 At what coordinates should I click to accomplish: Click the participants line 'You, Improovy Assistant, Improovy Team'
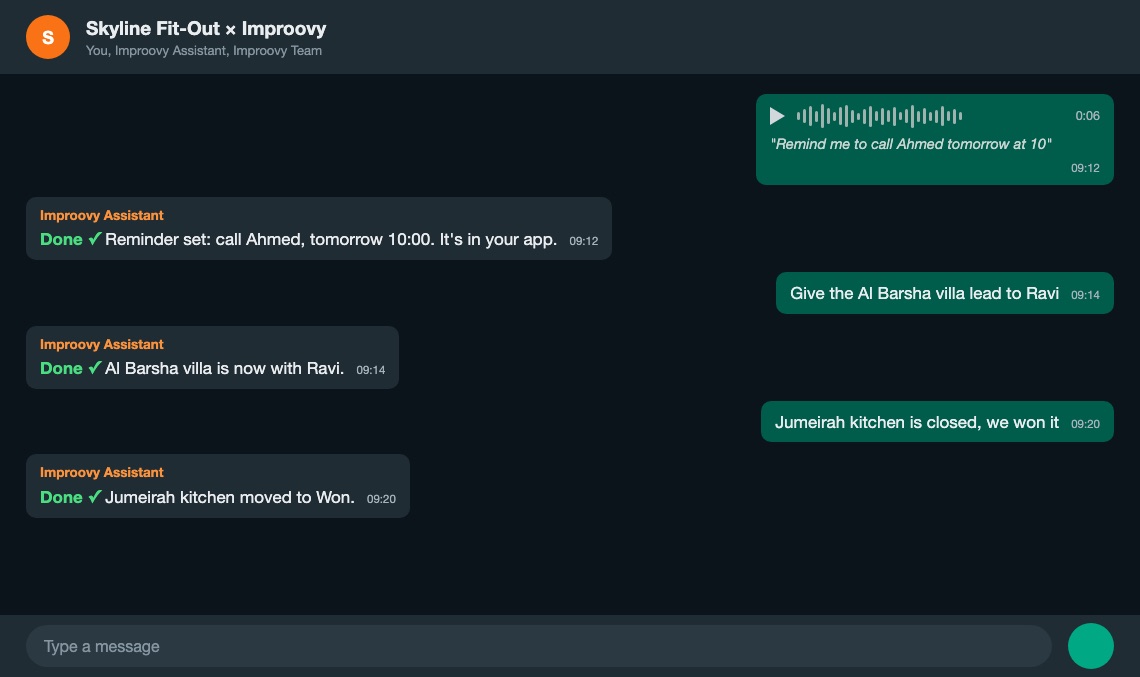204,51
